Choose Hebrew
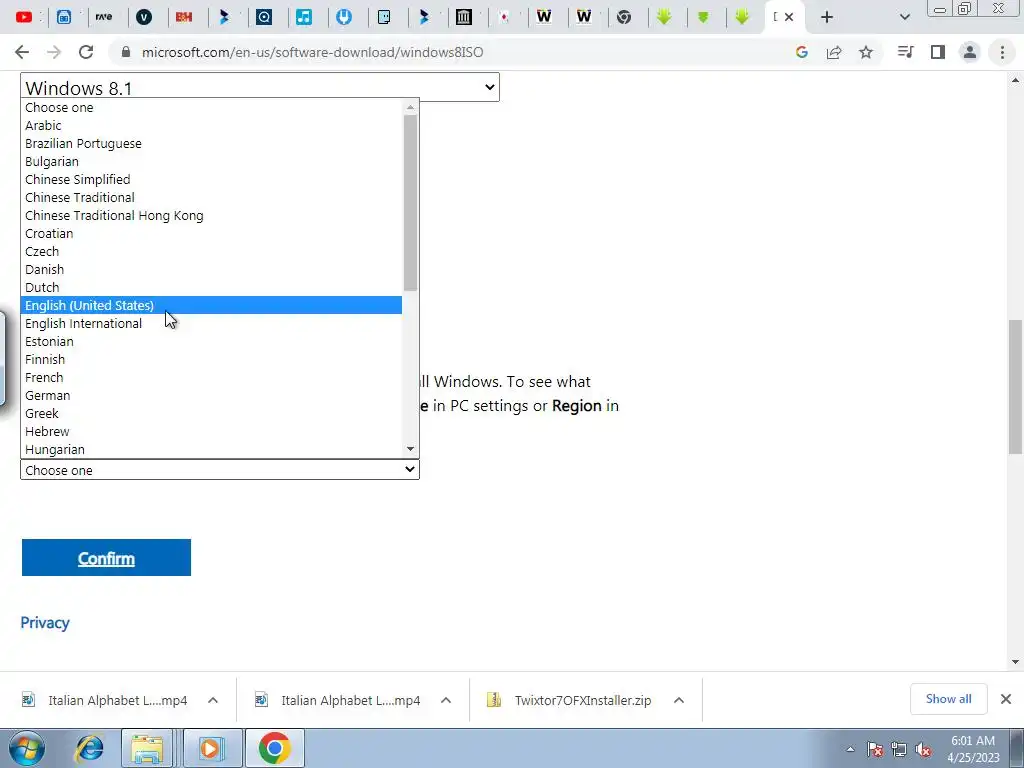Image resolution: width=1024 pixels, height=768 pixels. [211, 431]
